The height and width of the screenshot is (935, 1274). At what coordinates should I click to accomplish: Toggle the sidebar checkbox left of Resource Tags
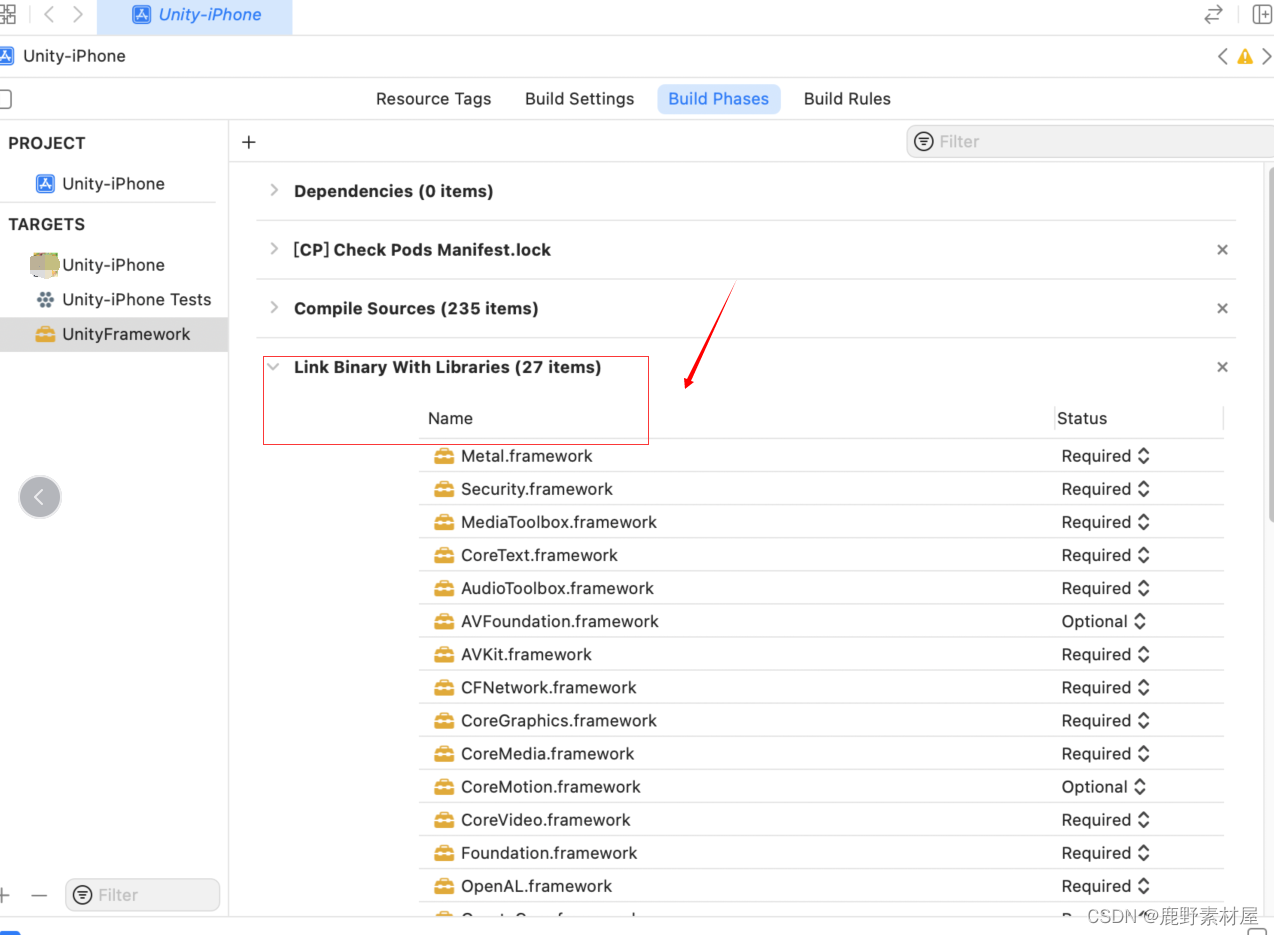point(5,99)
